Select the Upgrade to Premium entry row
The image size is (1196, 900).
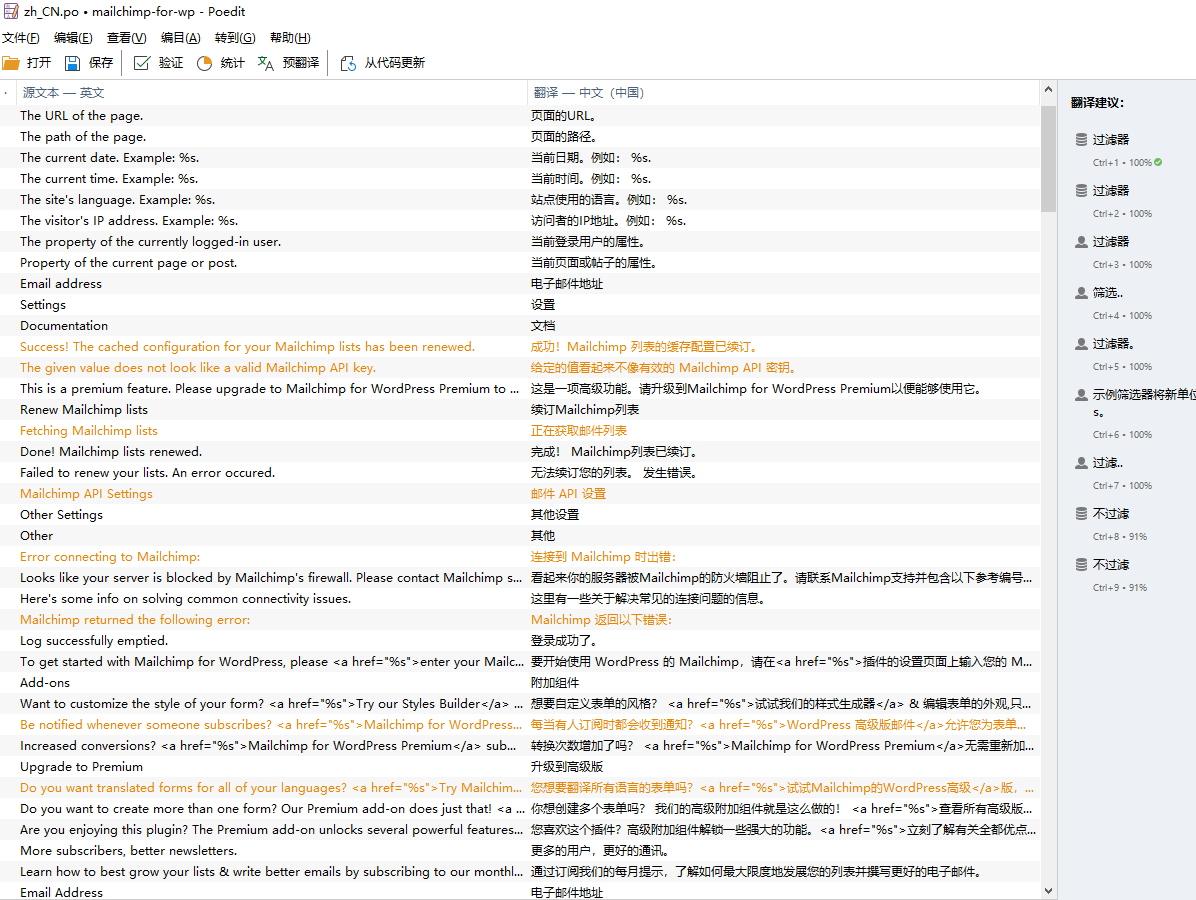pyautogui.click(x=300, y=766)
